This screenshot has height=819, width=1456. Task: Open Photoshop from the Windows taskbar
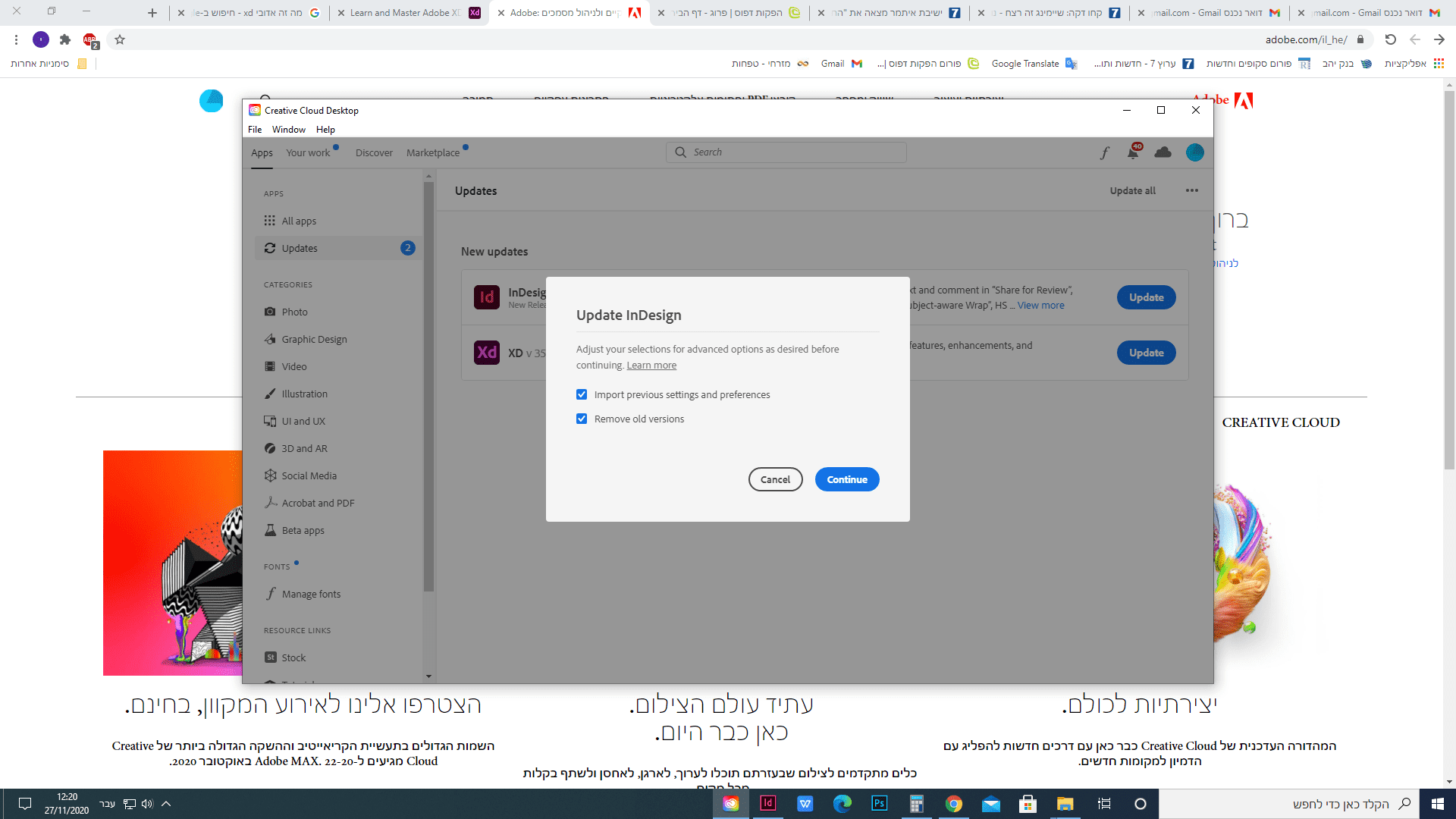pos(879,804)
